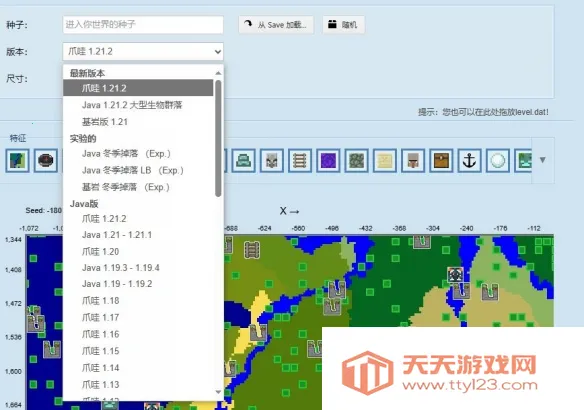The height and width of the screenshot is (410, 584).
Task: Click the version list scroll-down arrow
Action: click(218, 392)
